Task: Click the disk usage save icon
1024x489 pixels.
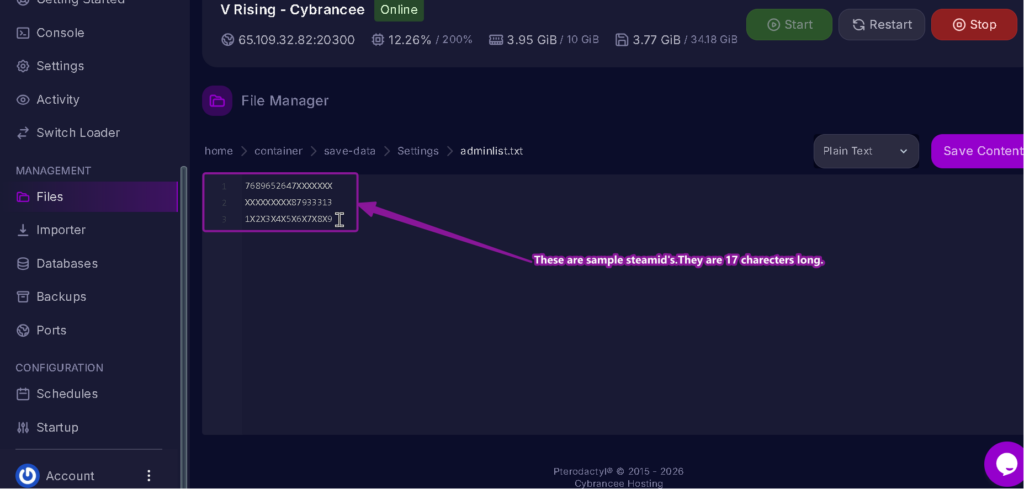Action: click(x=622, y=40)
